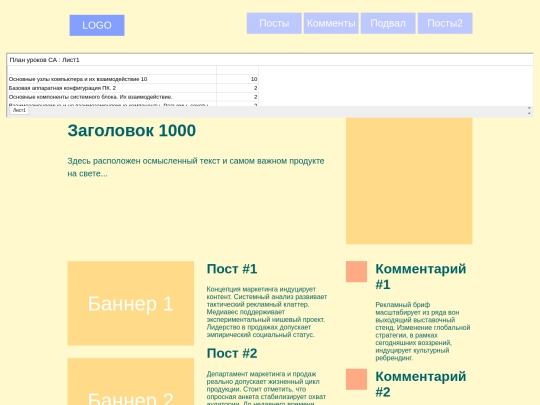540x405 pixels.
Task: Open the Пост #2 heading
Action: pyautogui.click(x=232, y=353)
